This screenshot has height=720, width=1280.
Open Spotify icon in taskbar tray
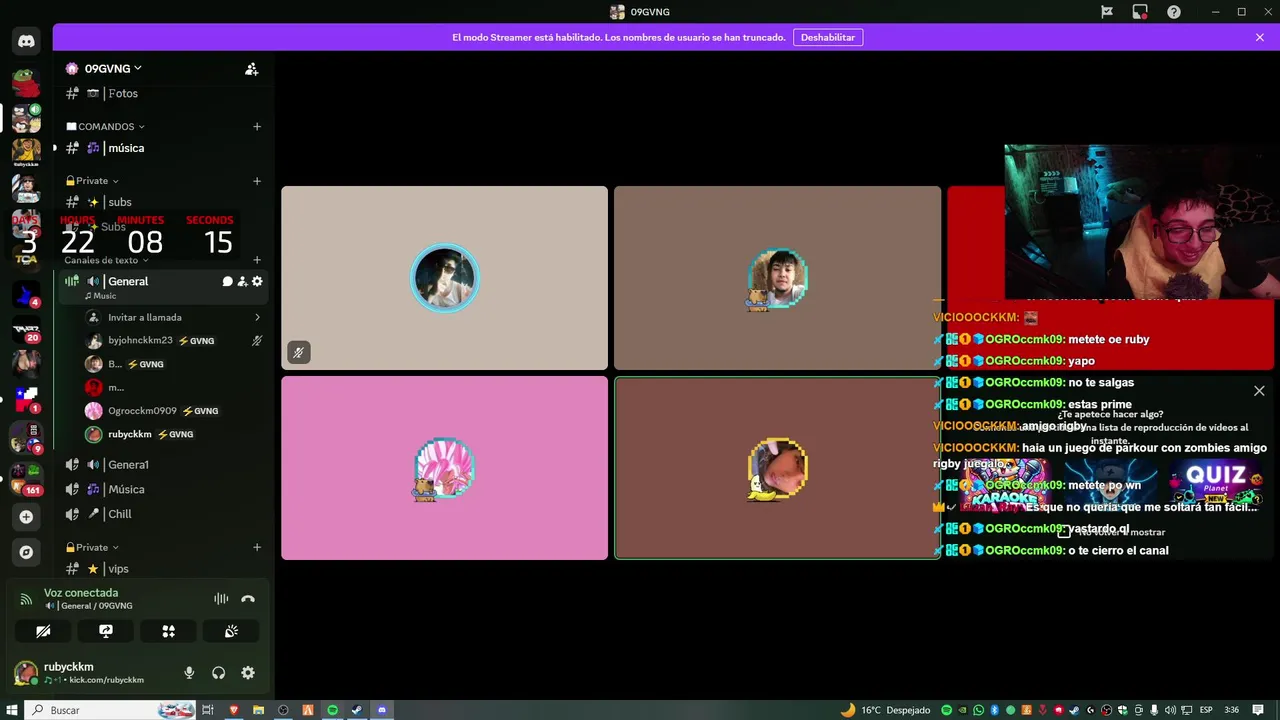point(947,710)
